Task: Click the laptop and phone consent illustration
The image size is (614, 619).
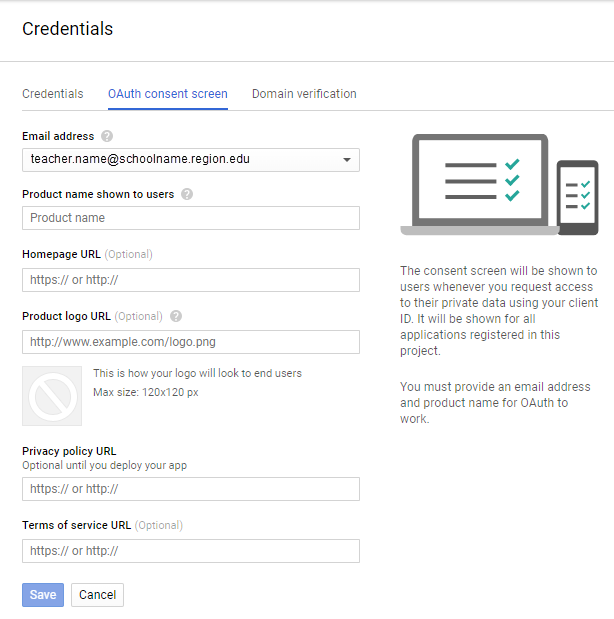Action: coord(499,185)
